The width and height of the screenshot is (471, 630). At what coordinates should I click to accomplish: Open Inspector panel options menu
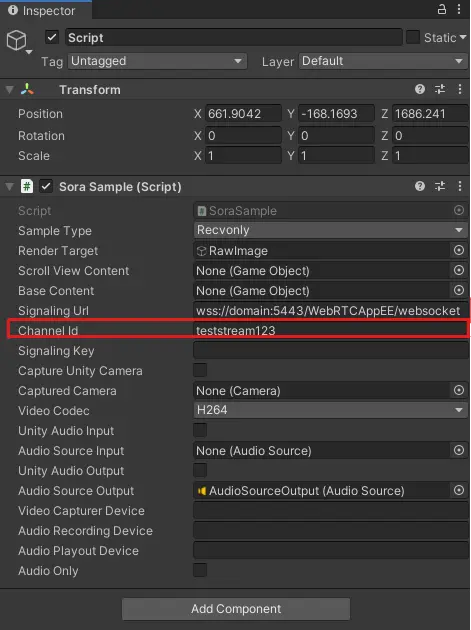[459, 9]
